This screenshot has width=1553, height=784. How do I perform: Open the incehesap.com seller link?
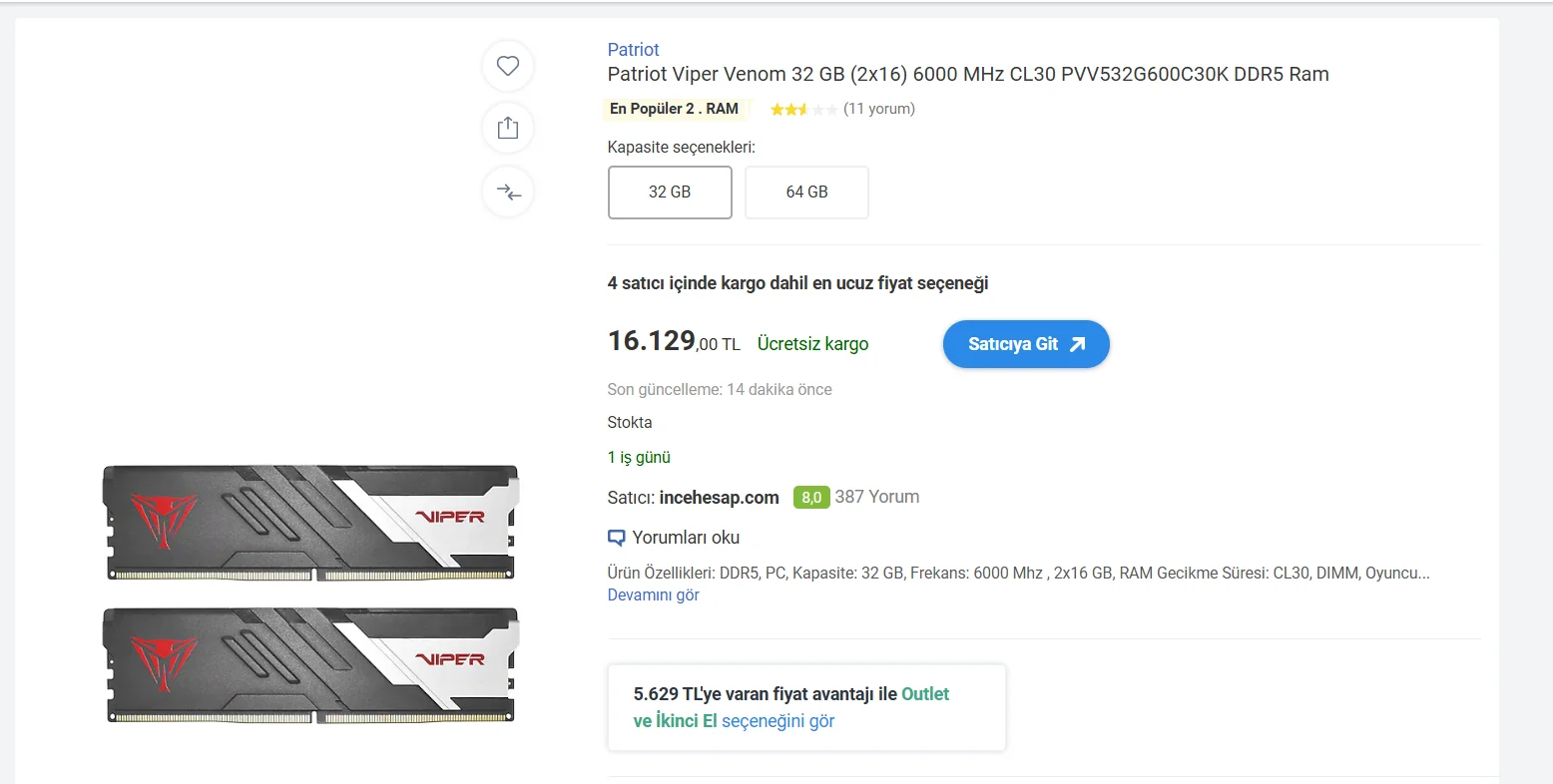click(719, 498)
